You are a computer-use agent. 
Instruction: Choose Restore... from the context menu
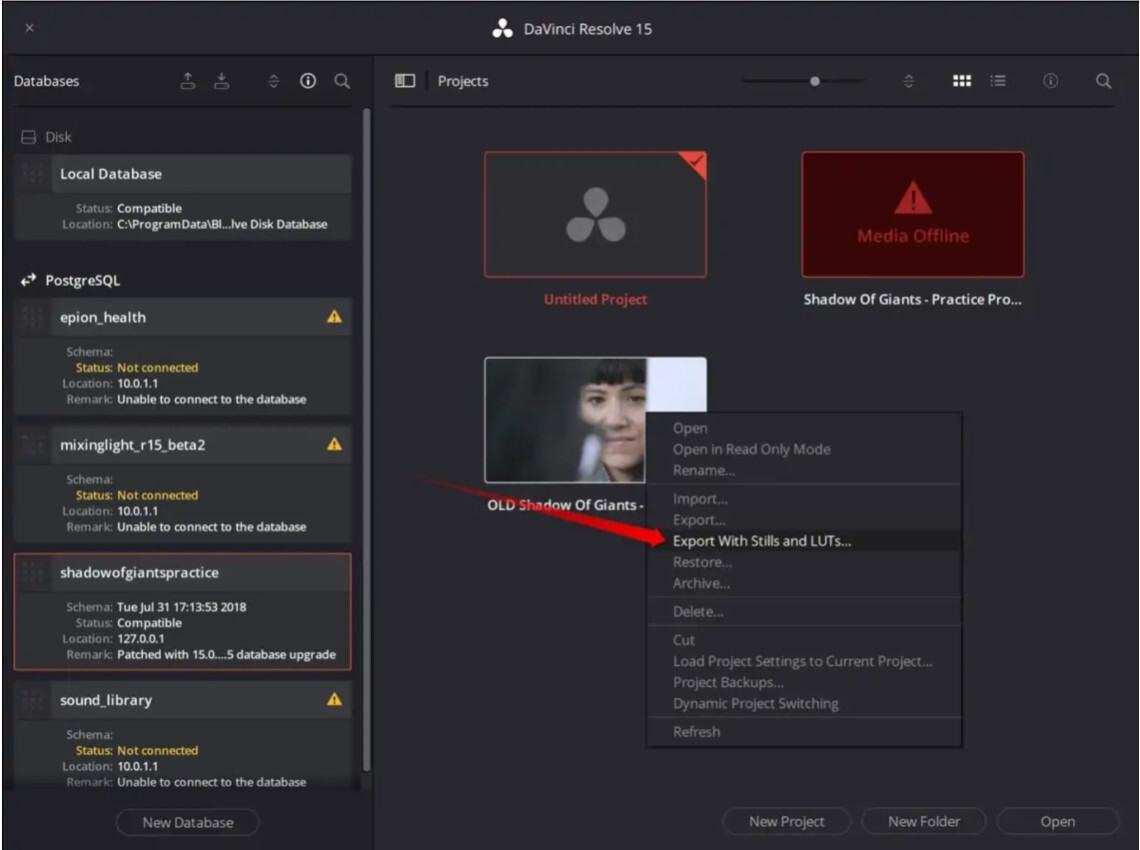click(x=804, y=562)
